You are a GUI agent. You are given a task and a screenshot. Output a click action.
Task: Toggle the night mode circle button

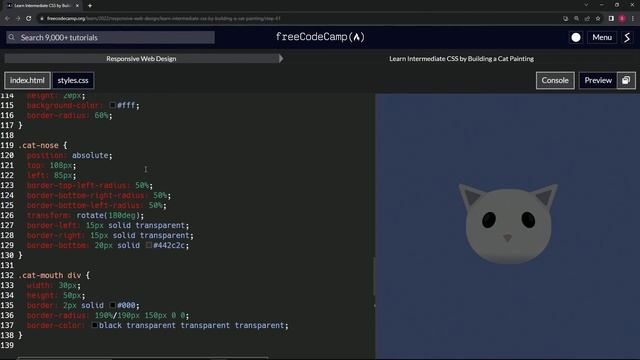[576, 38]
